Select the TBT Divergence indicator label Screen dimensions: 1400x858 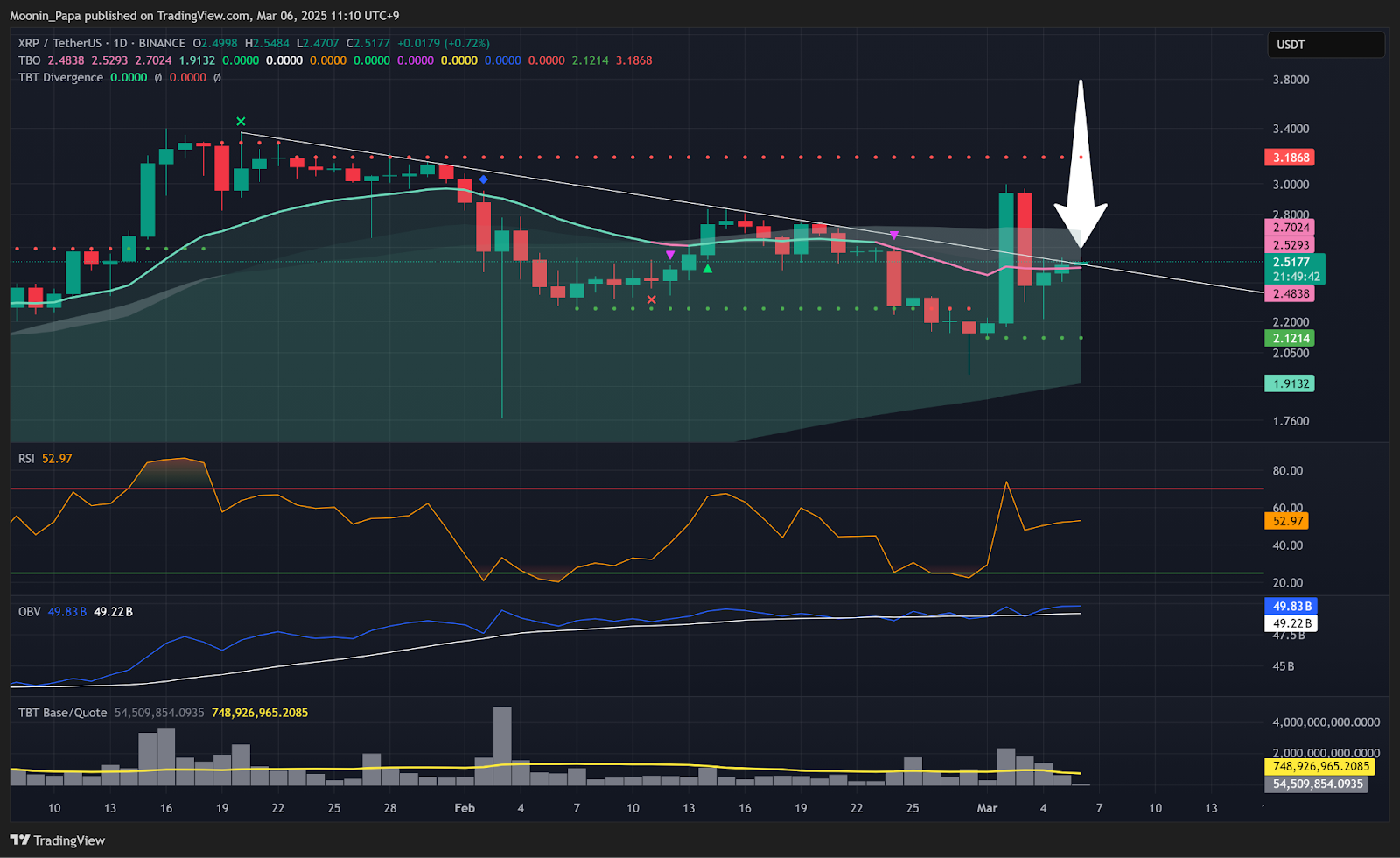(x=61, y=77)
